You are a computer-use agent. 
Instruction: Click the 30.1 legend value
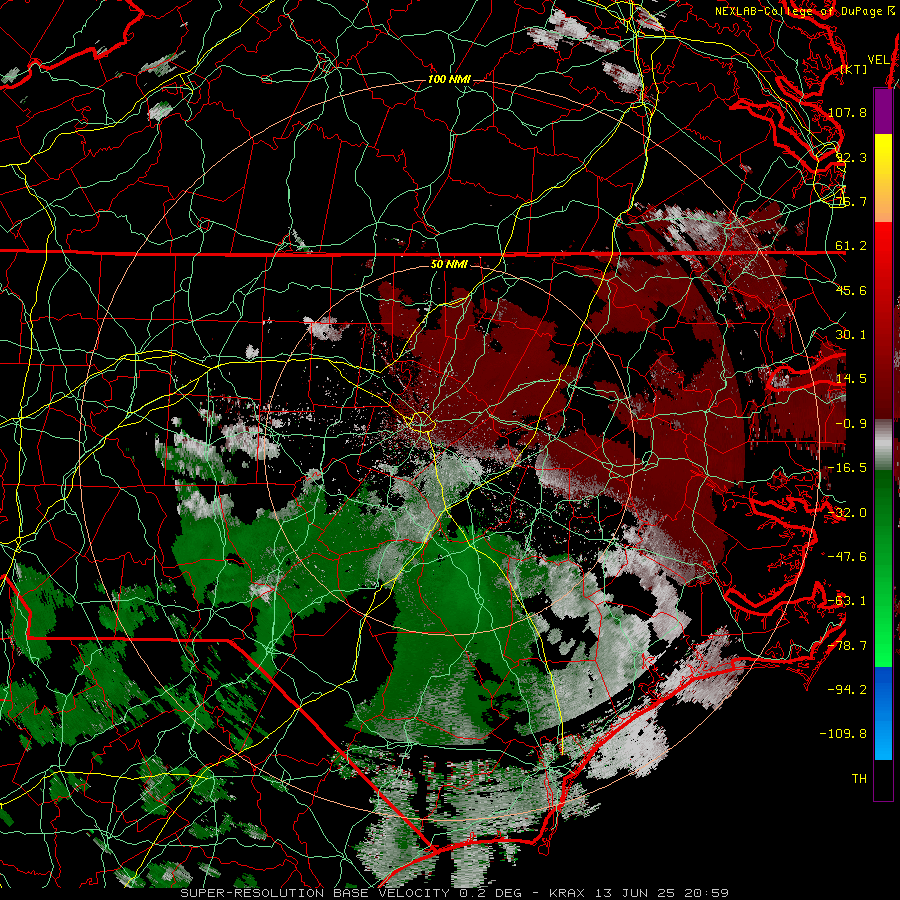point(851,335)
